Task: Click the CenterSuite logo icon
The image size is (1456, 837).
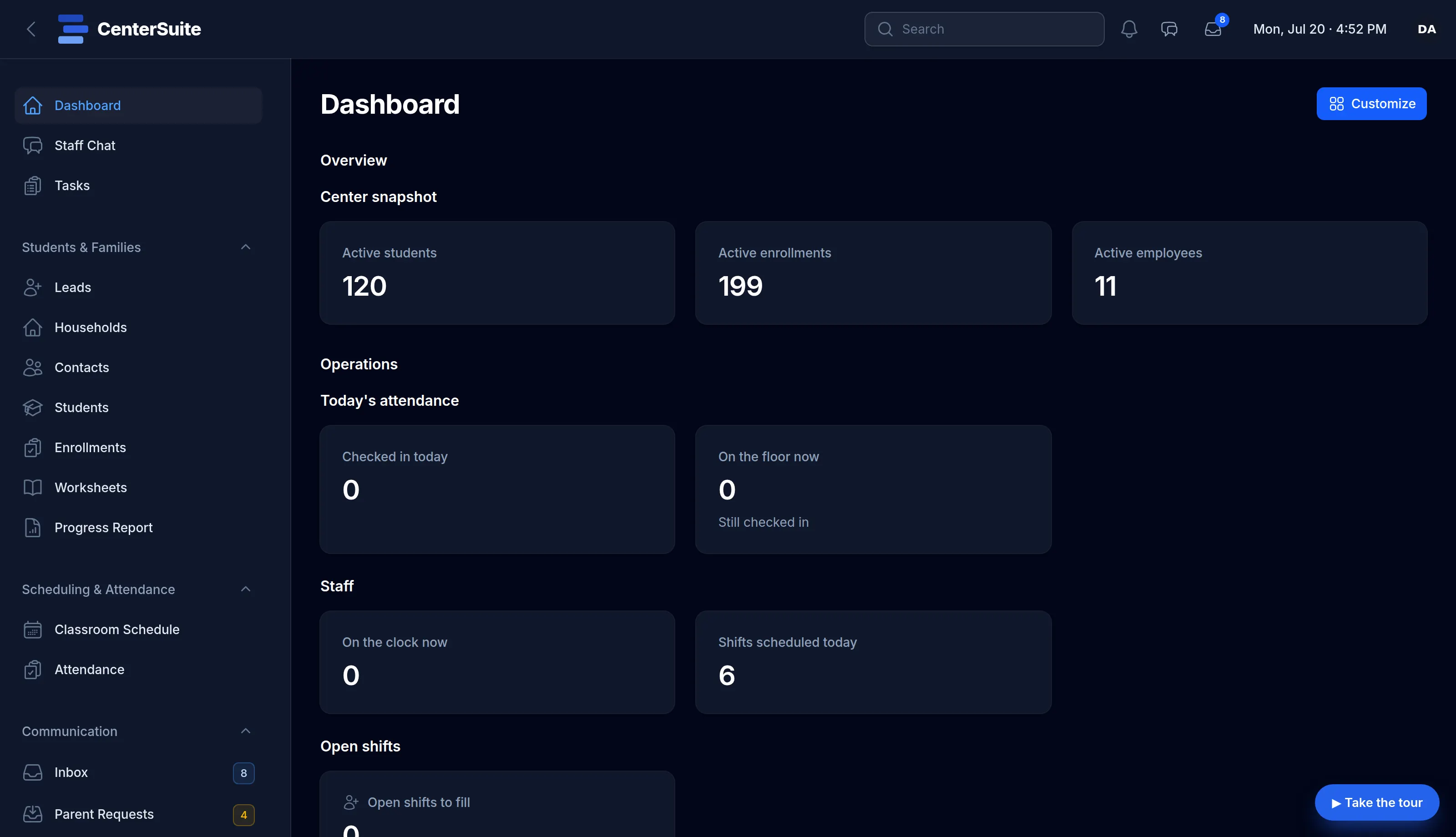Action: (73, 29)
